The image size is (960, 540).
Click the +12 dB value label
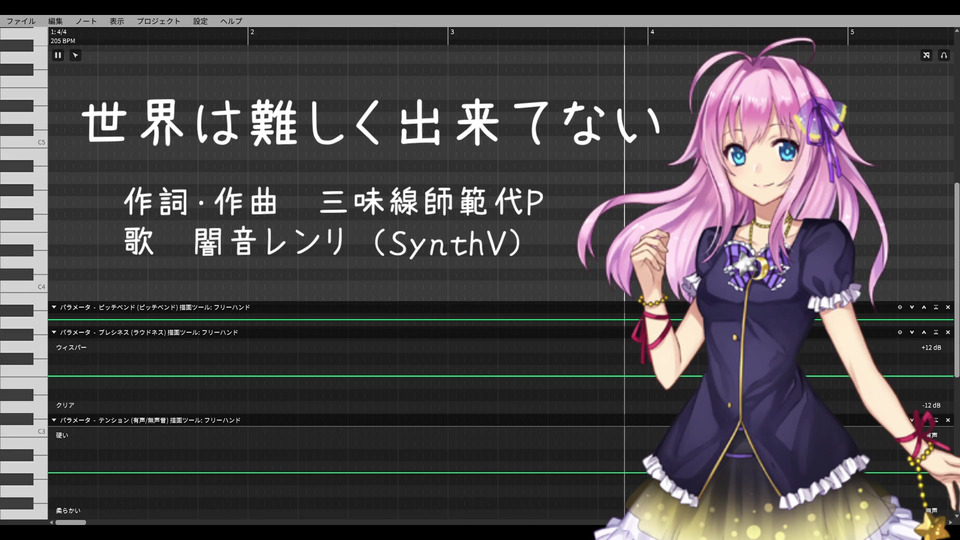coord(931,347)
